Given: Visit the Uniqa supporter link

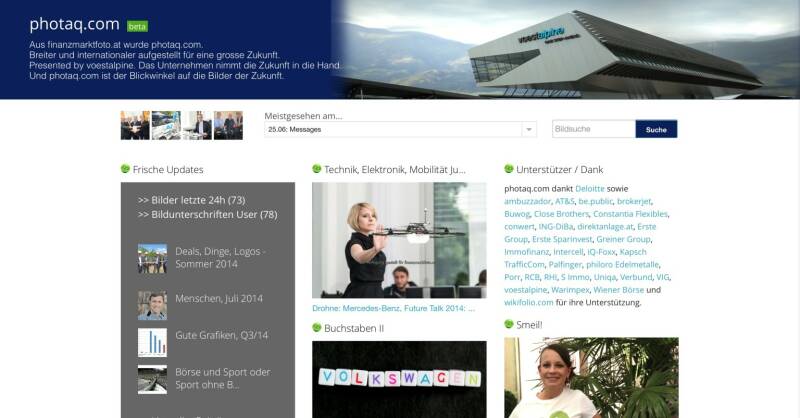Looking at the screenshot, I should tap(605, 277).
